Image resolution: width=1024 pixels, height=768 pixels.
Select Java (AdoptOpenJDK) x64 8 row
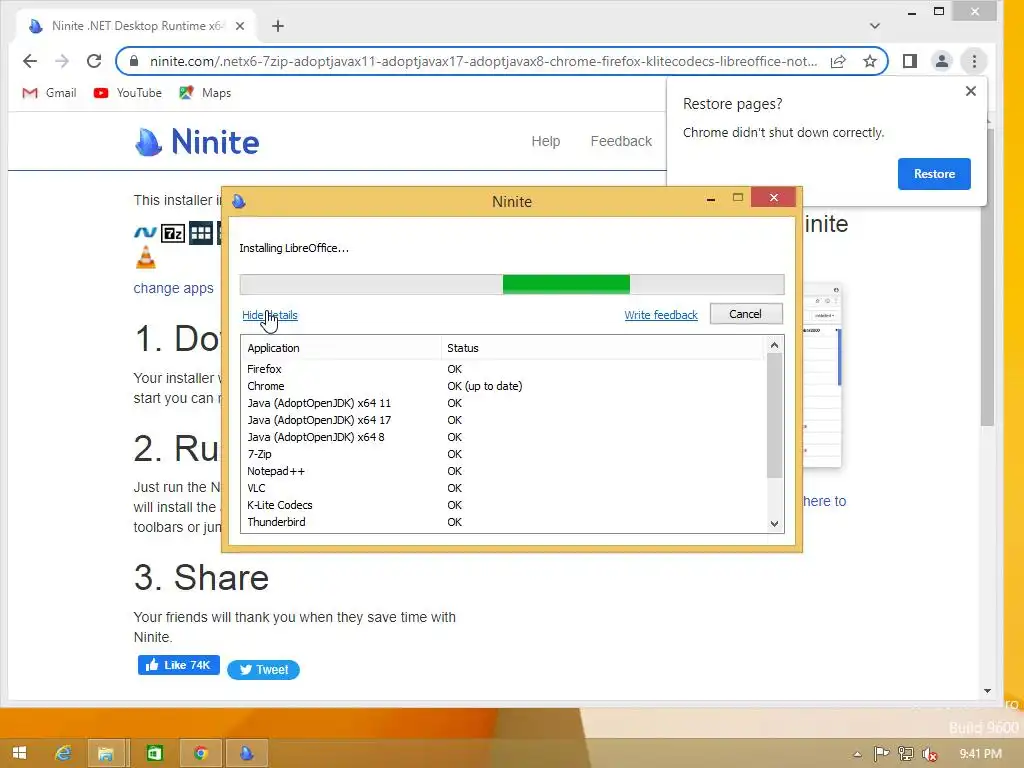coord(503,437)
